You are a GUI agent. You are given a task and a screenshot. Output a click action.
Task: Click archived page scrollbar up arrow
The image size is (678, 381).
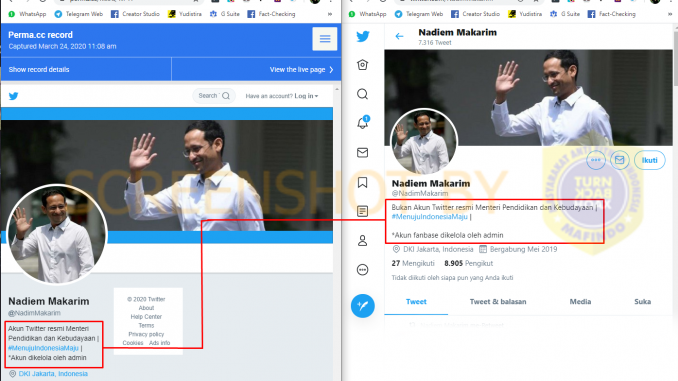click(337, 89)
